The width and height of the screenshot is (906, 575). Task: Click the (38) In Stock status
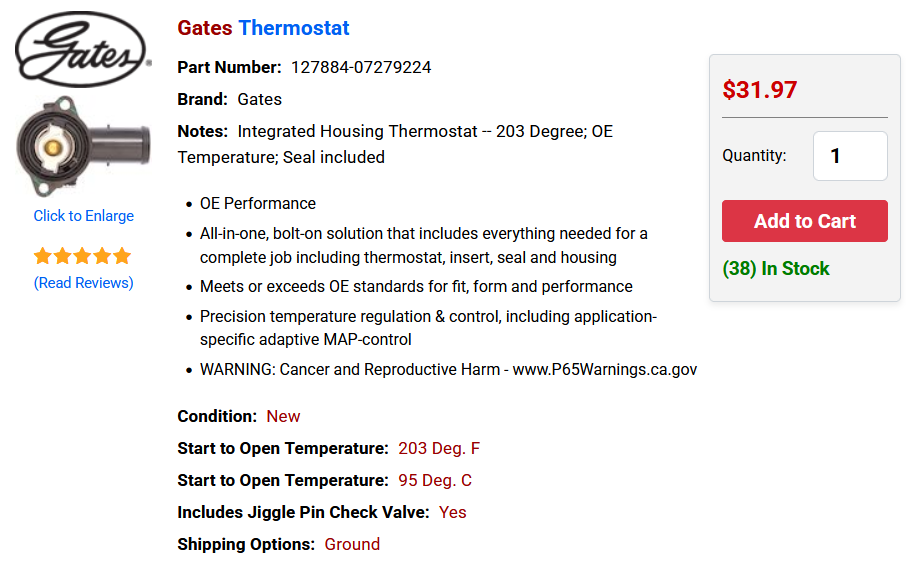coord(776,269)
